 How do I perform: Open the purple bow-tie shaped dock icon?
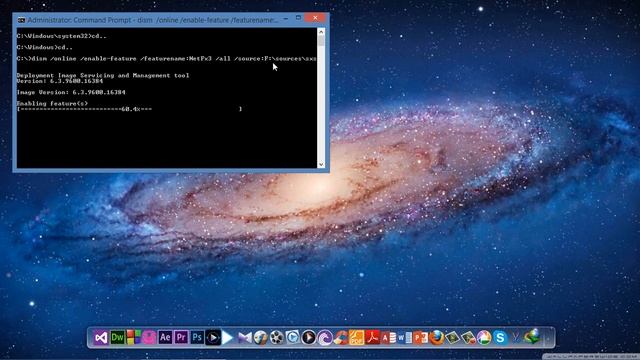244,338
